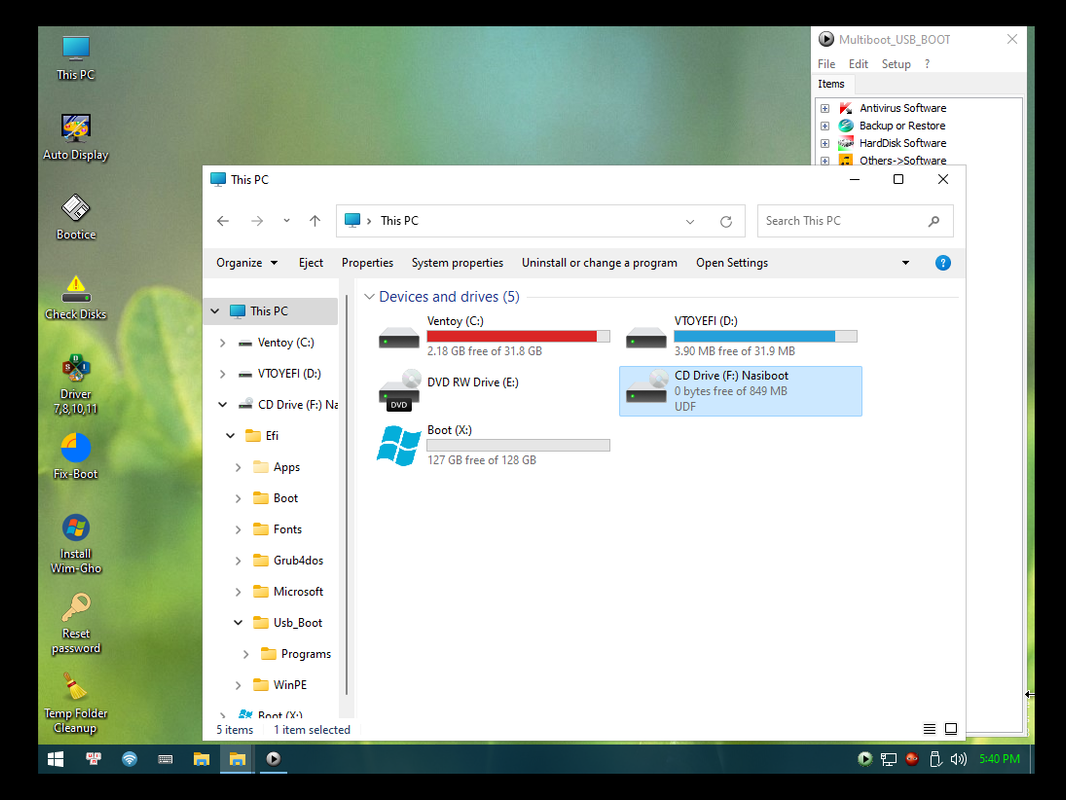Expand Antivirus Software in Multiboot window

point(825,109)
